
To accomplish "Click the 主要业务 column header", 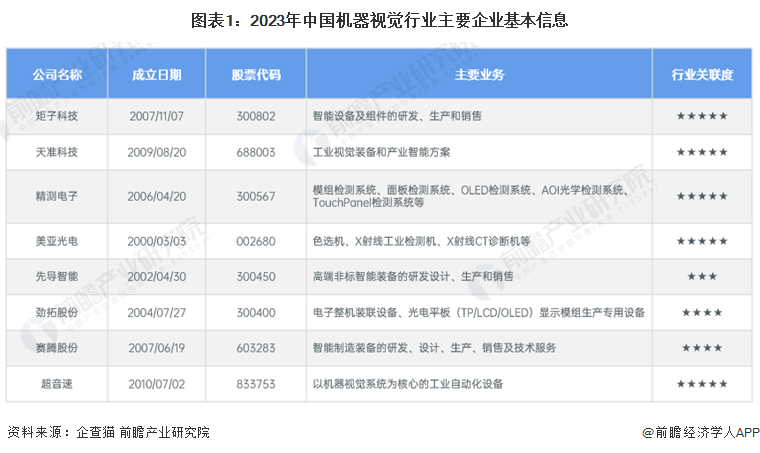I will pyautogui.click(x=479, y=75).
